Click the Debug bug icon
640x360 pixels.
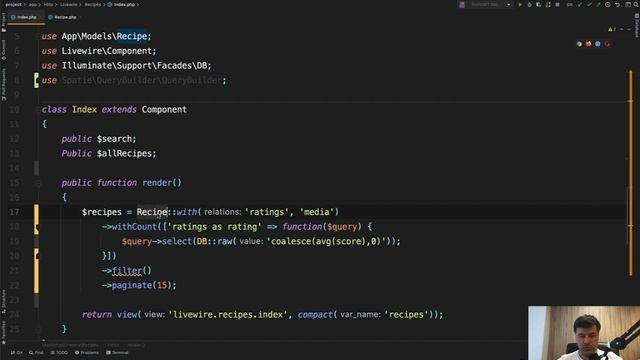click(529, 5)
